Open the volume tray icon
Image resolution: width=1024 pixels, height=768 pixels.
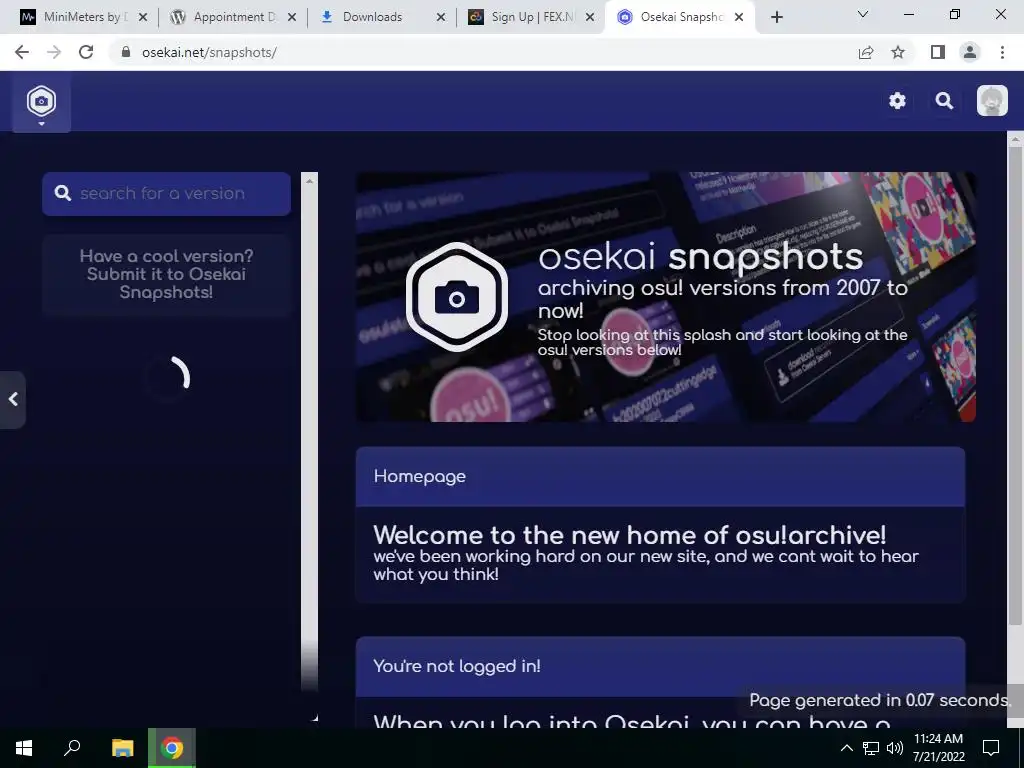[x=895, y=748]
